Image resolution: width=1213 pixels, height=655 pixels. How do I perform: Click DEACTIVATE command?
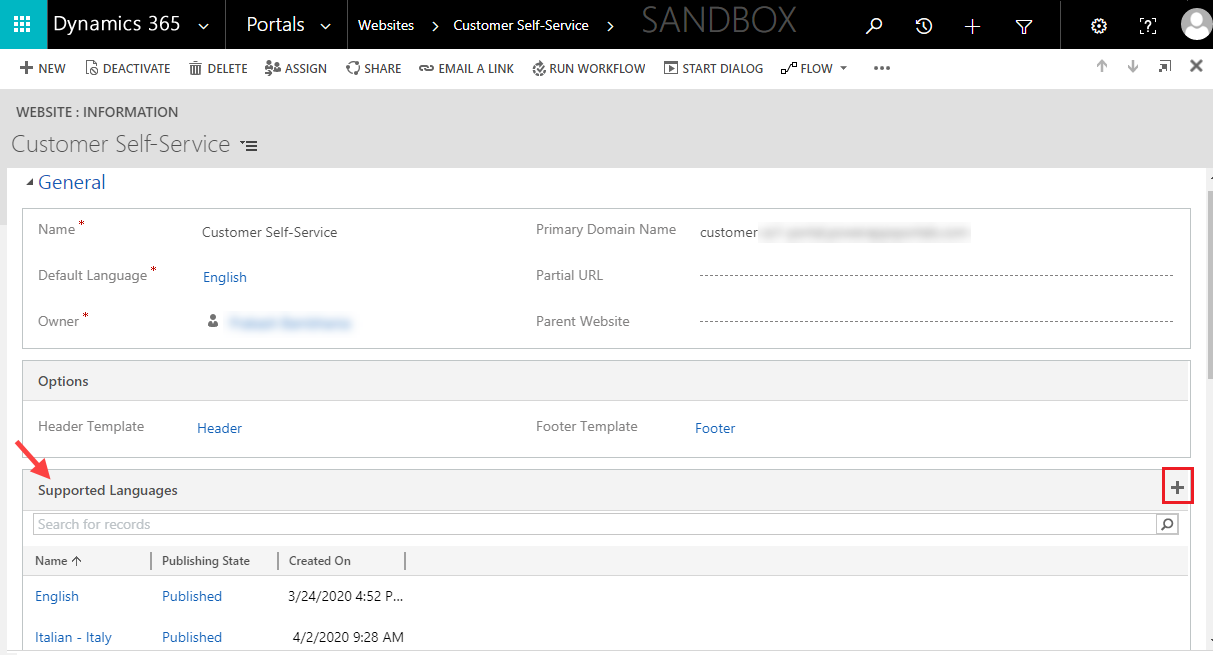pos(128,68)
